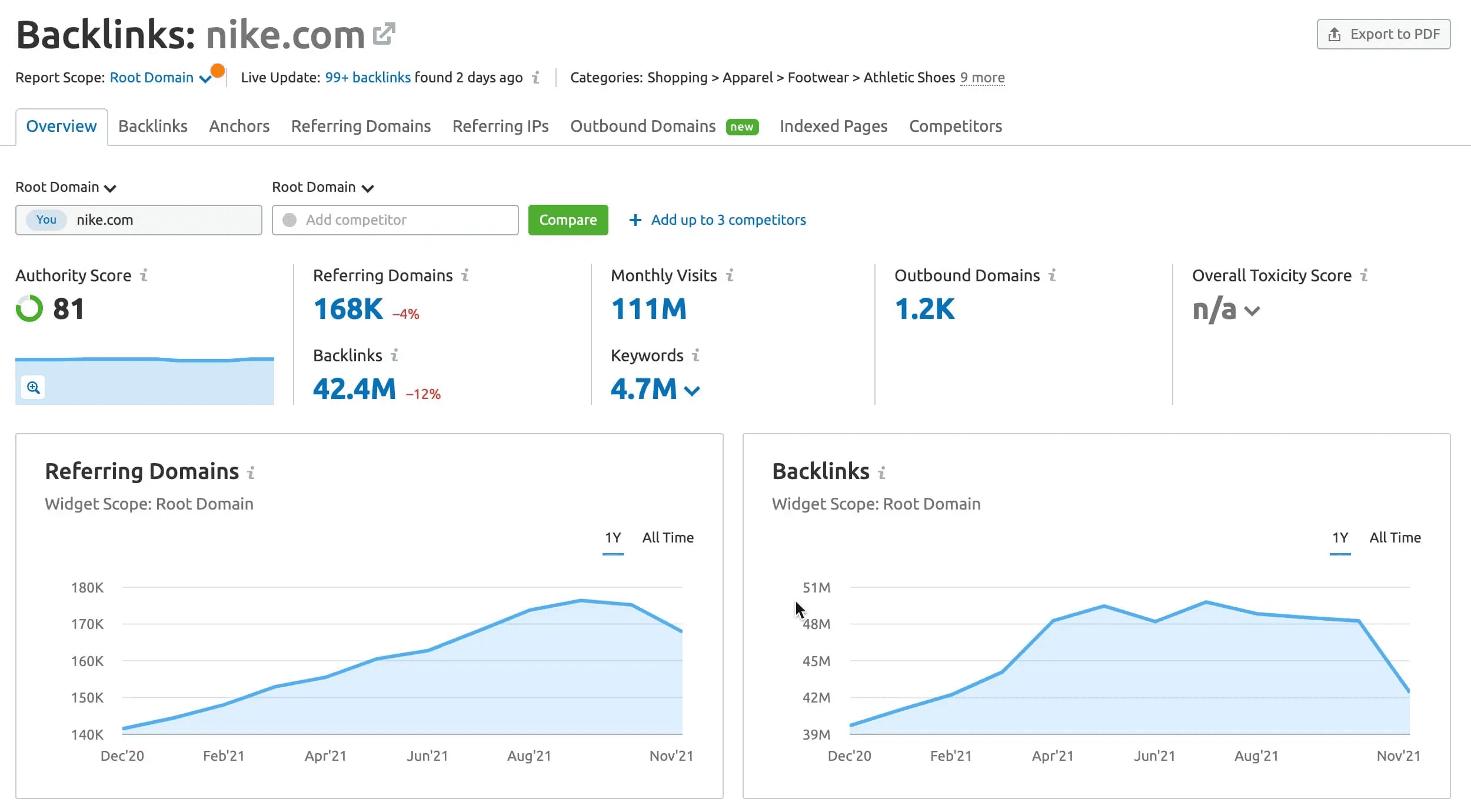Open the Referring Domains tab
The height and width of the screenshot is (812, 1471).
[361, 127]
